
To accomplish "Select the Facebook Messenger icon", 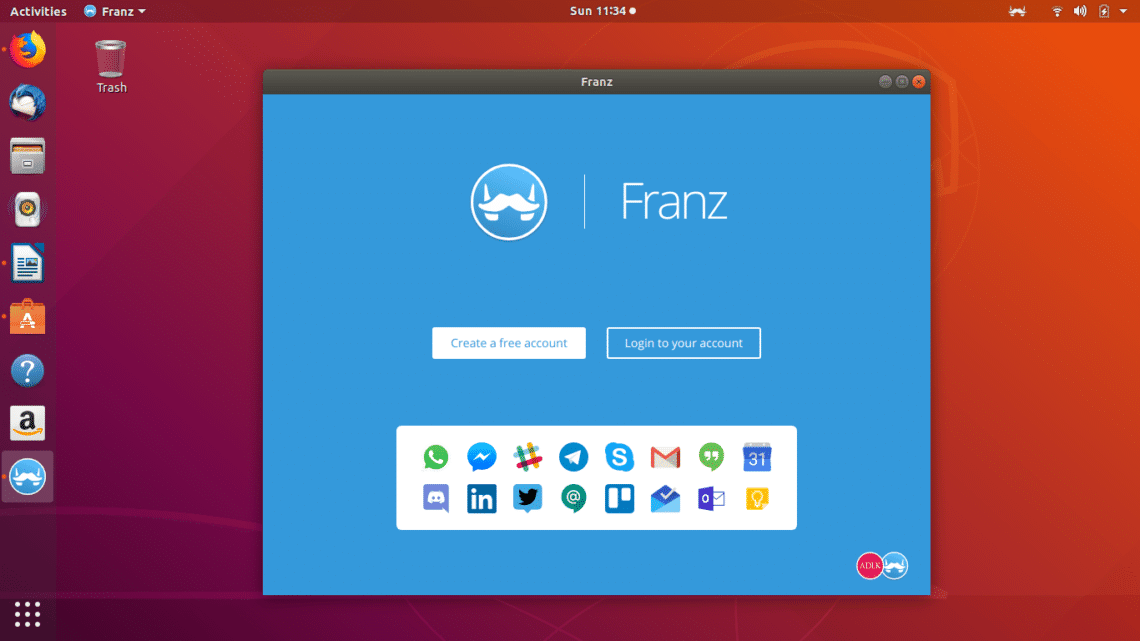I will tap(482, 458).
